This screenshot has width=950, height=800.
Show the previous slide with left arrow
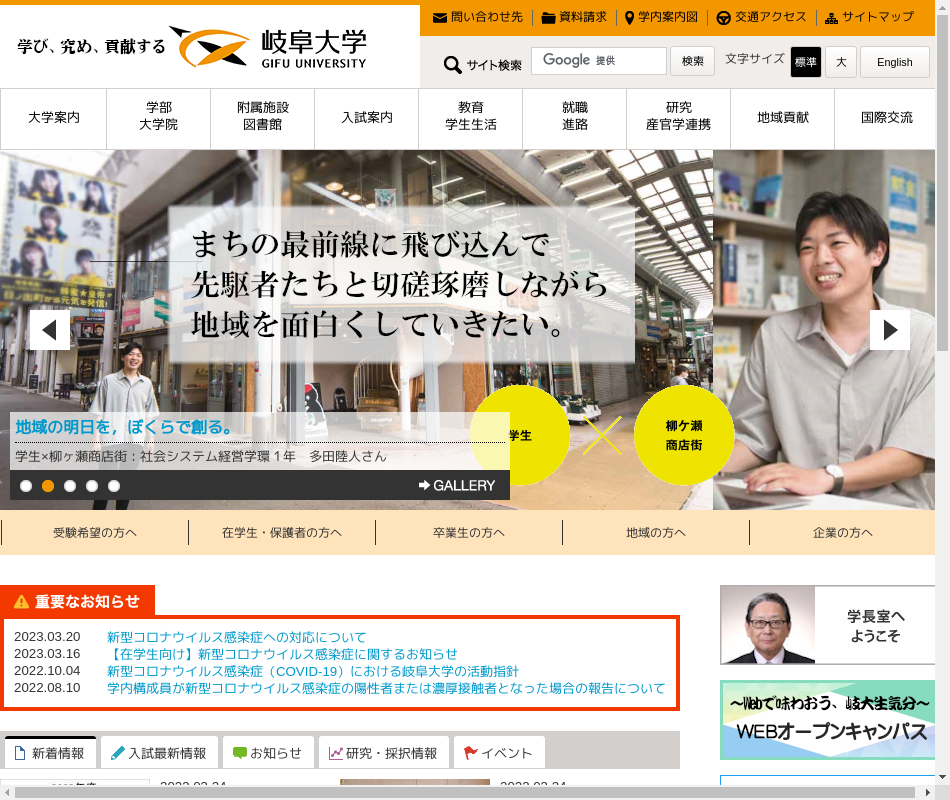pyautogui.click(x=50, y=330)
